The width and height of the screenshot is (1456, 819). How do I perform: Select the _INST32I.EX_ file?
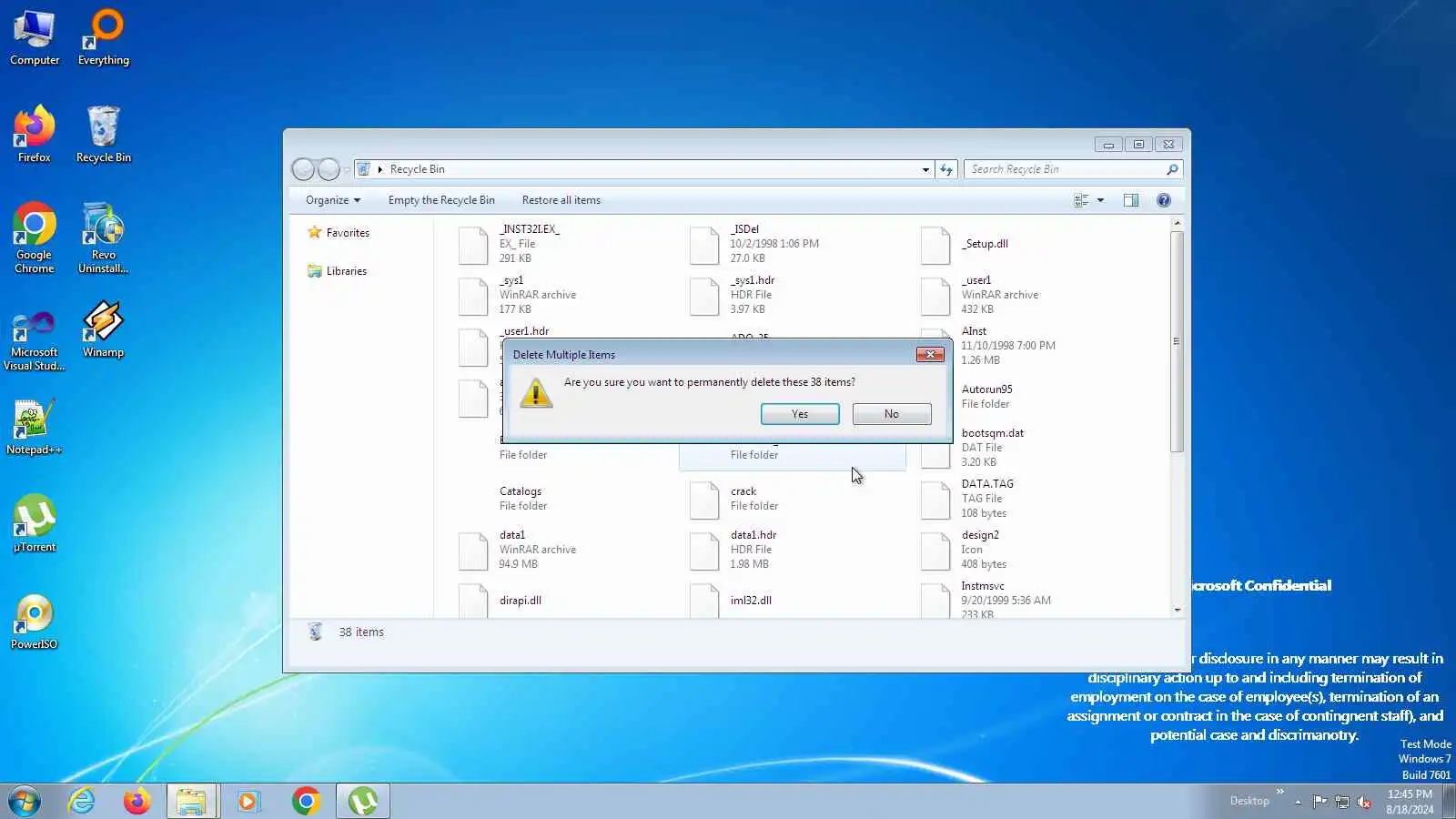click(x=561, y=244)
